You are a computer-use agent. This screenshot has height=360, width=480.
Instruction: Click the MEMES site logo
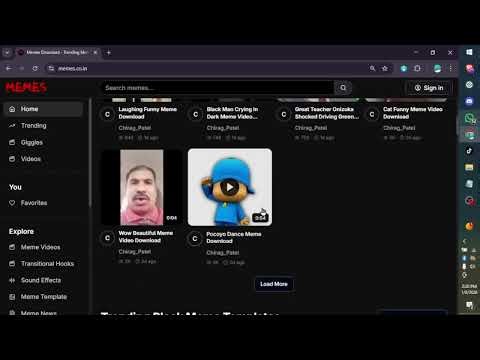(26, 87)
